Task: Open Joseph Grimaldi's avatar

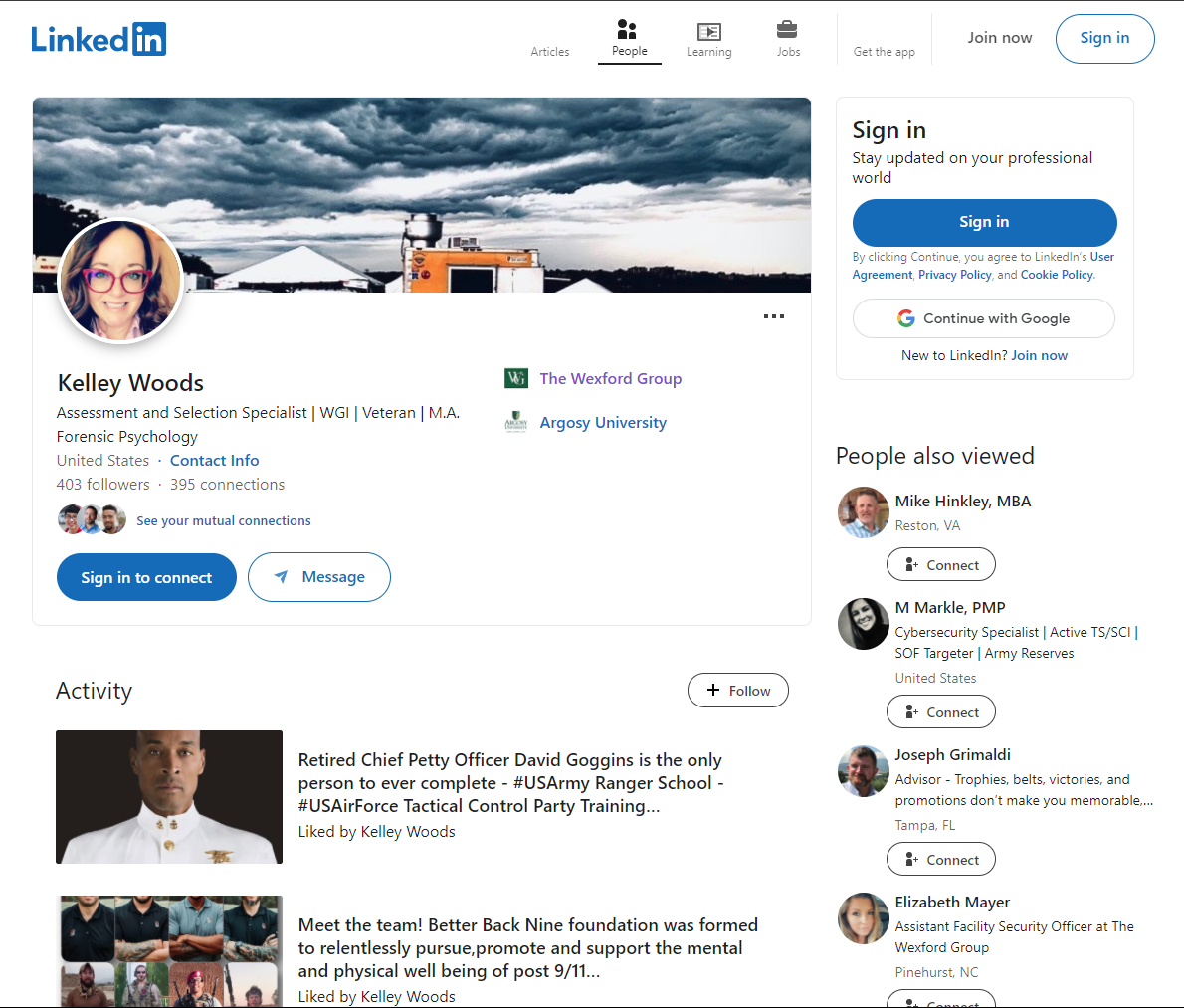Action: pos(863,771)
